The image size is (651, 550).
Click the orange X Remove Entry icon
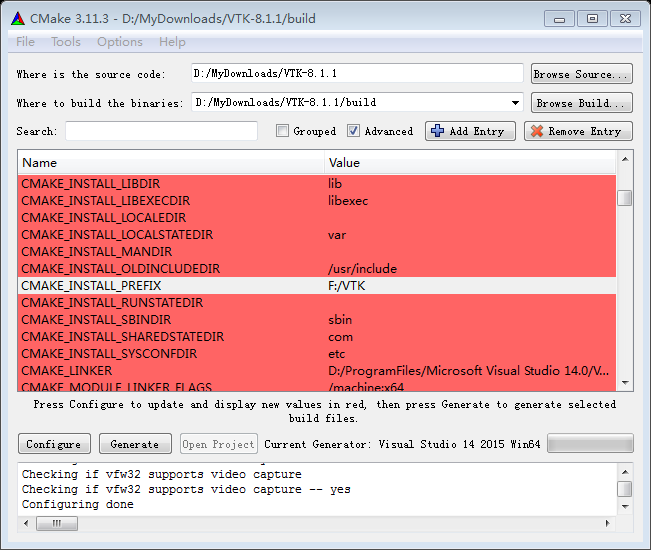pos(537,131)
